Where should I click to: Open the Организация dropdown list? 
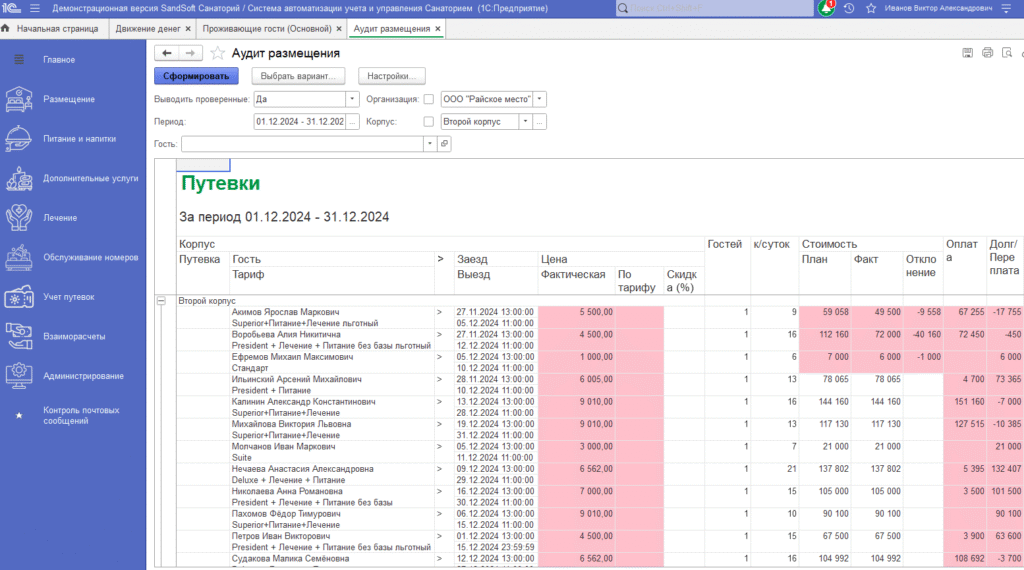[540, 99]
